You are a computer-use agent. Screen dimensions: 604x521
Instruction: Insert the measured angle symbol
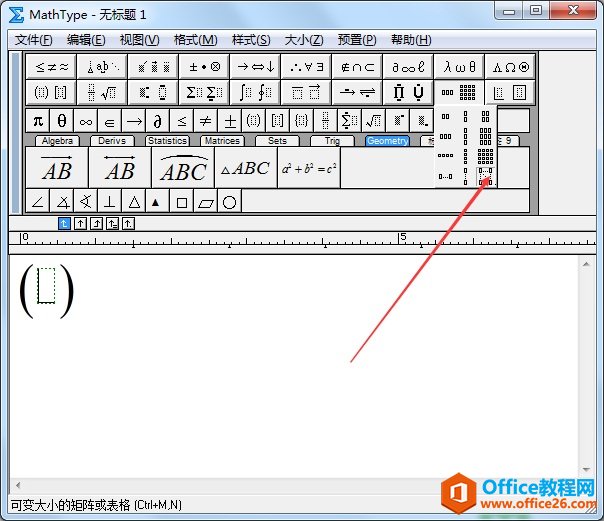point(61,201)
